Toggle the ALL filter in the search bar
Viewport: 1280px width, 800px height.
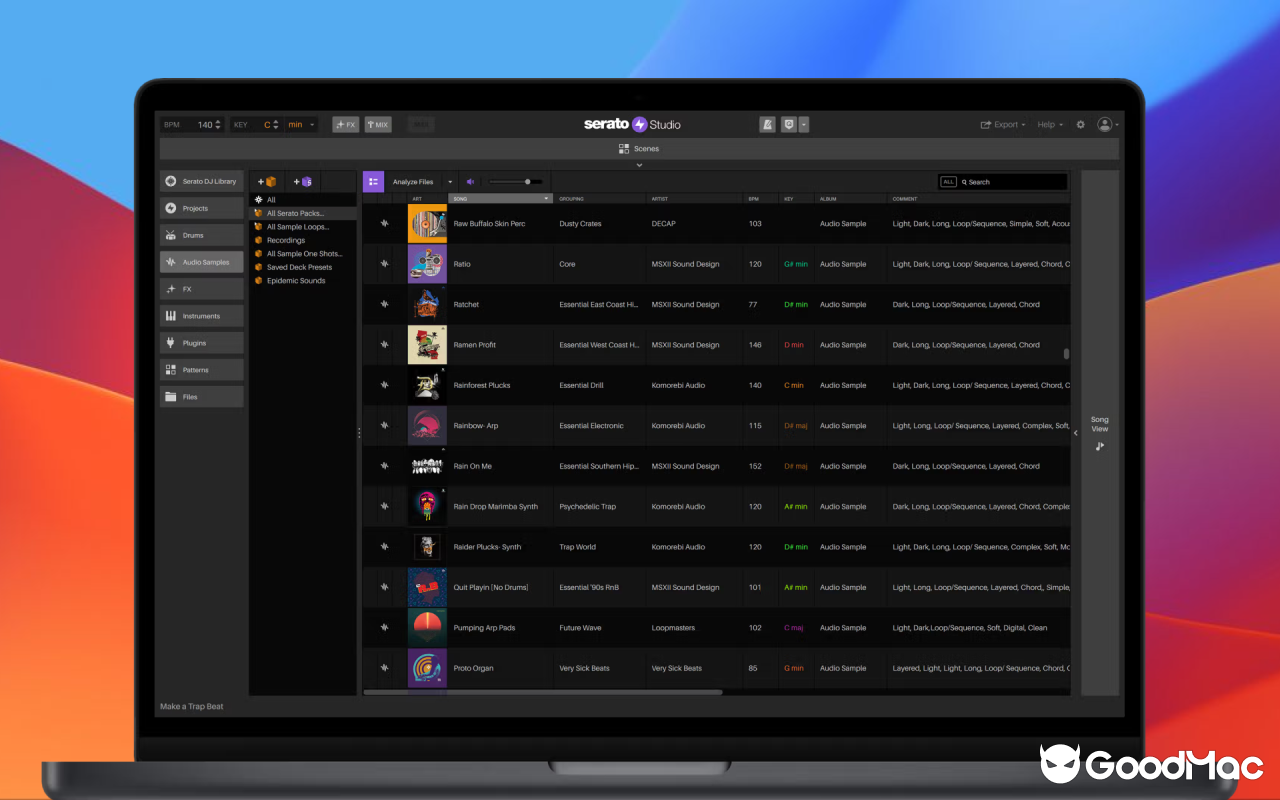947,181
